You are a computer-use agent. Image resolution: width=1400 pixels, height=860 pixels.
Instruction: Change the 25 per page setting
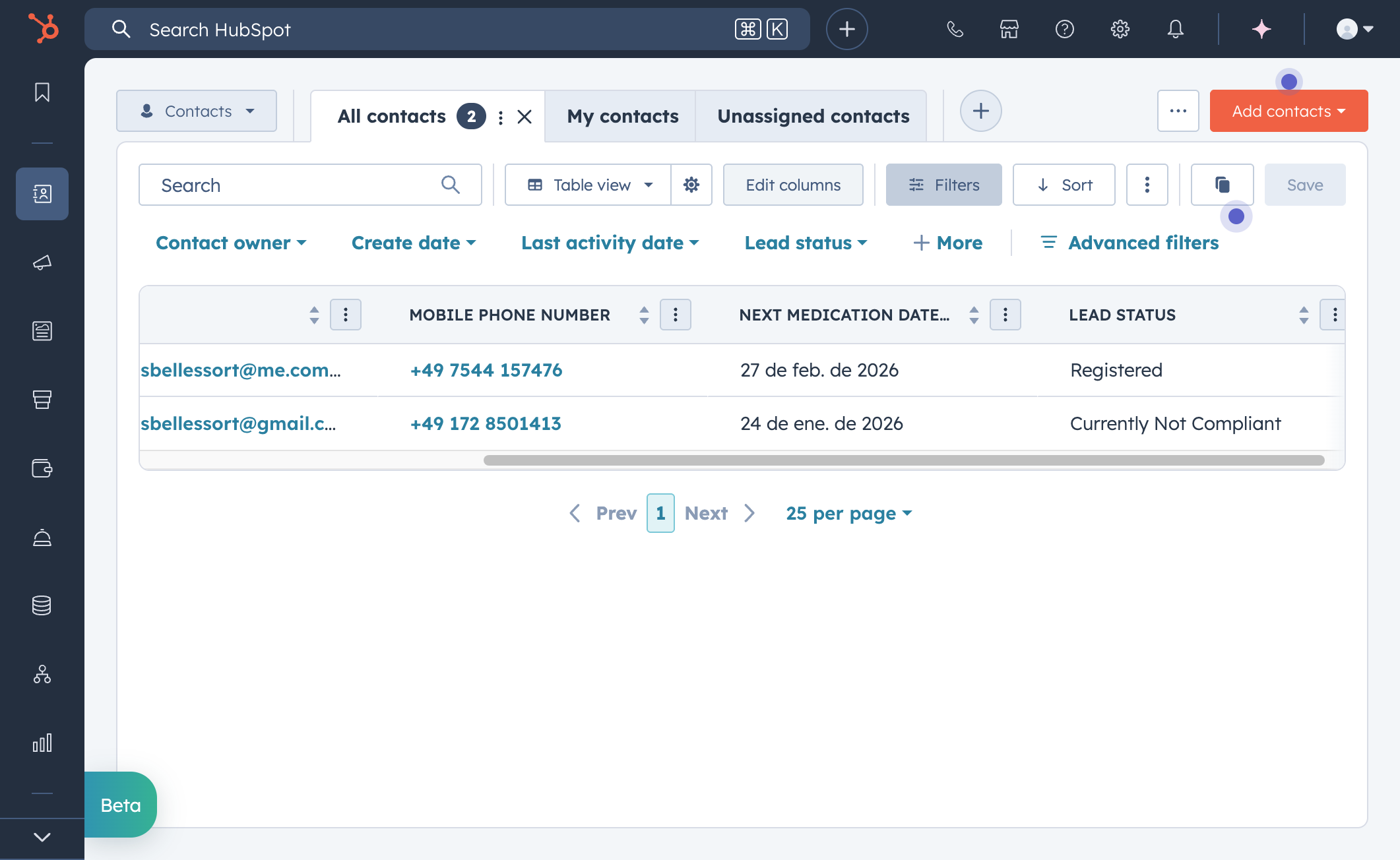point(849,513)
